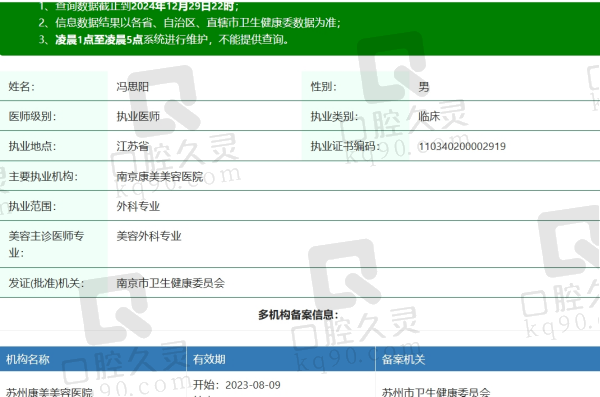The height and width of the screenshot is (397, 600).
Task: Click the 性别 label
Action: click(x=323, y=87)
